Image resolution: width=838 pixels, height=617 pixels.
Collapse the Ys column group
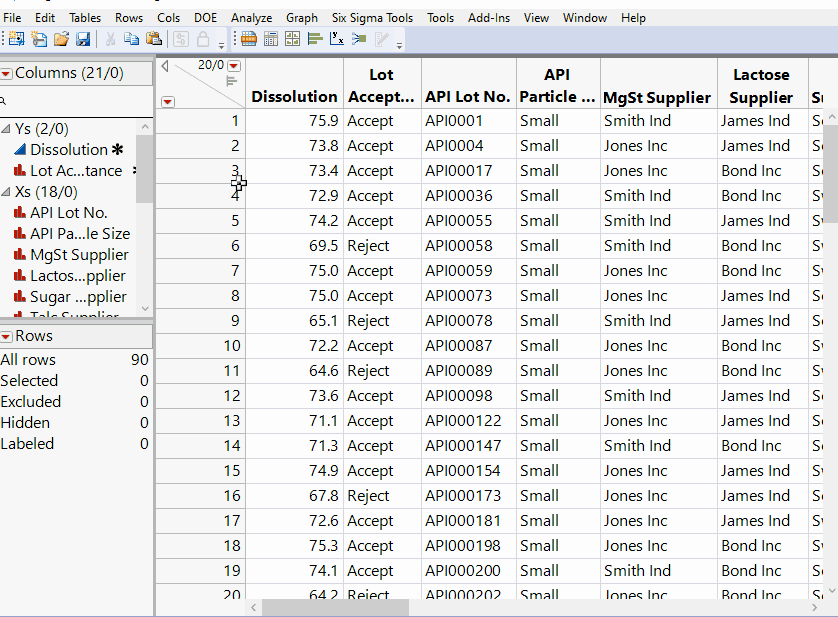tap(6, 129)
